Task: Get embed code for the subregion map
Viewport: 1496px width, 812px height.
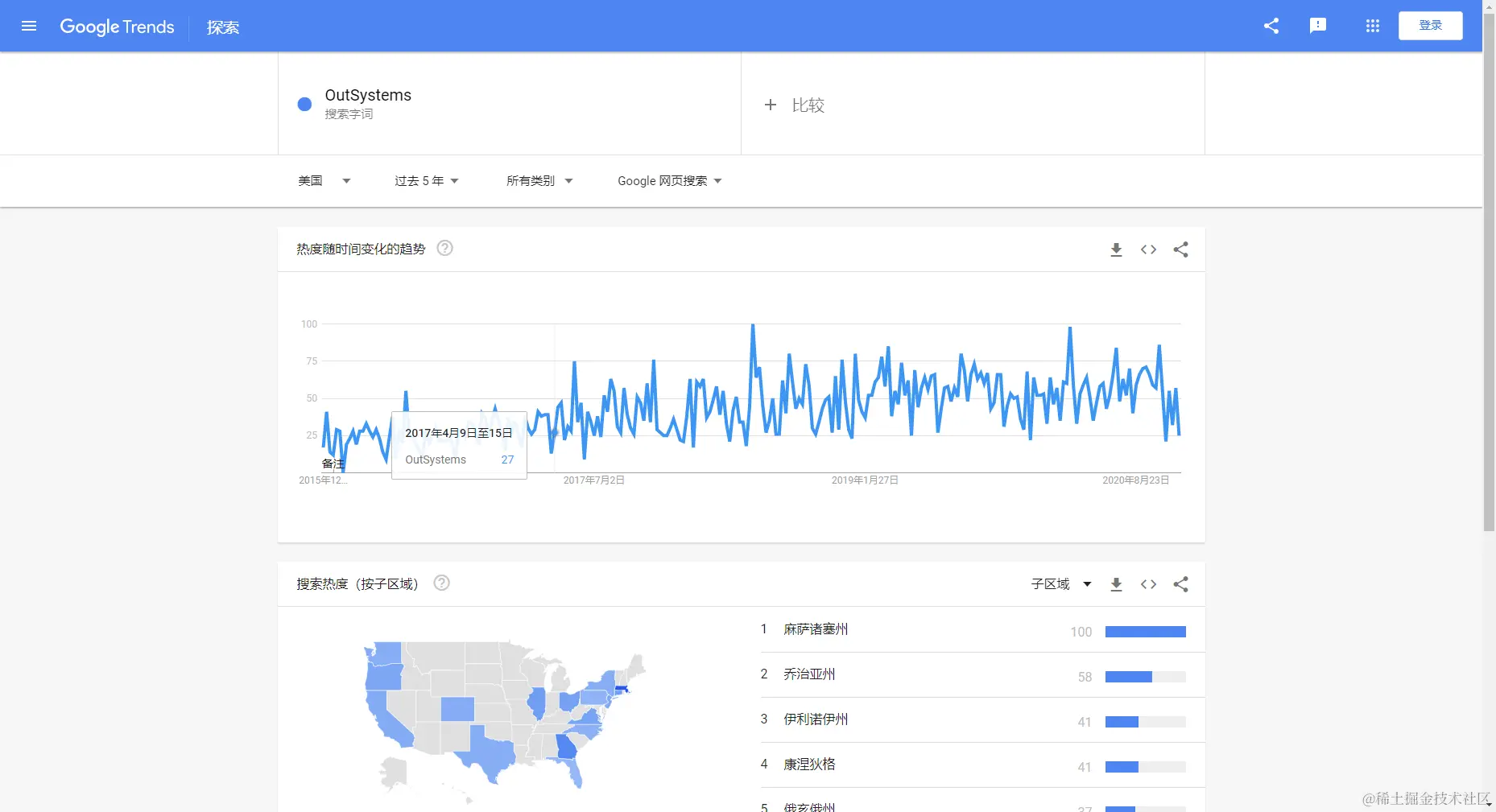Action: (x=1148, y=584)
